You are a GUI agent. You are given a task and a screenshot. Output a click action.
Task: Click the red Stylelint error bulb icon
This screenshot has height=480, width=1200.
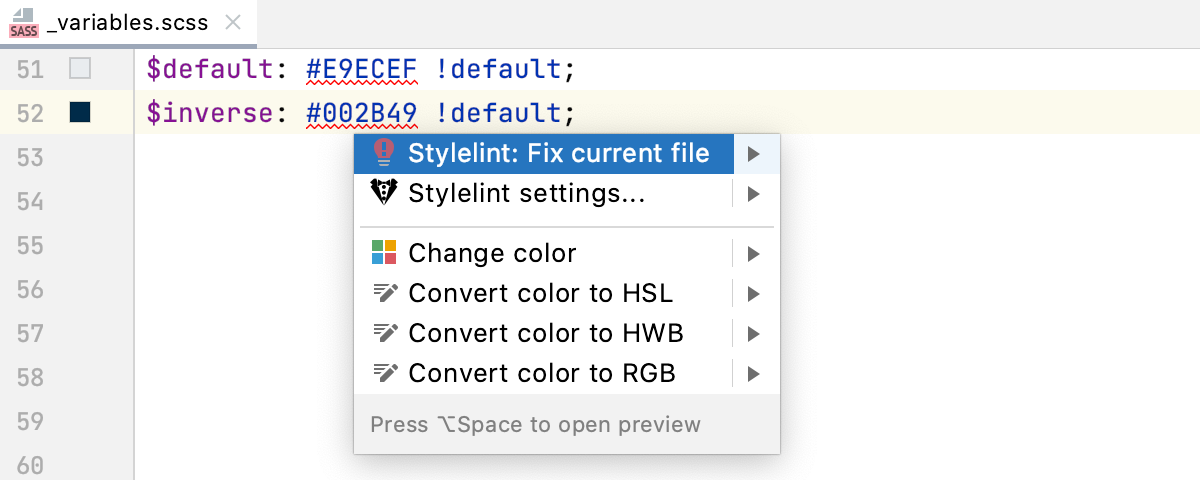(383, 153)
